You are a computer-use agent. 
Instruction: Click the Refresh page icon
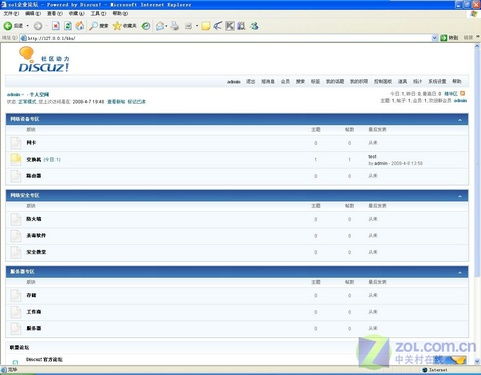(68, 26)
